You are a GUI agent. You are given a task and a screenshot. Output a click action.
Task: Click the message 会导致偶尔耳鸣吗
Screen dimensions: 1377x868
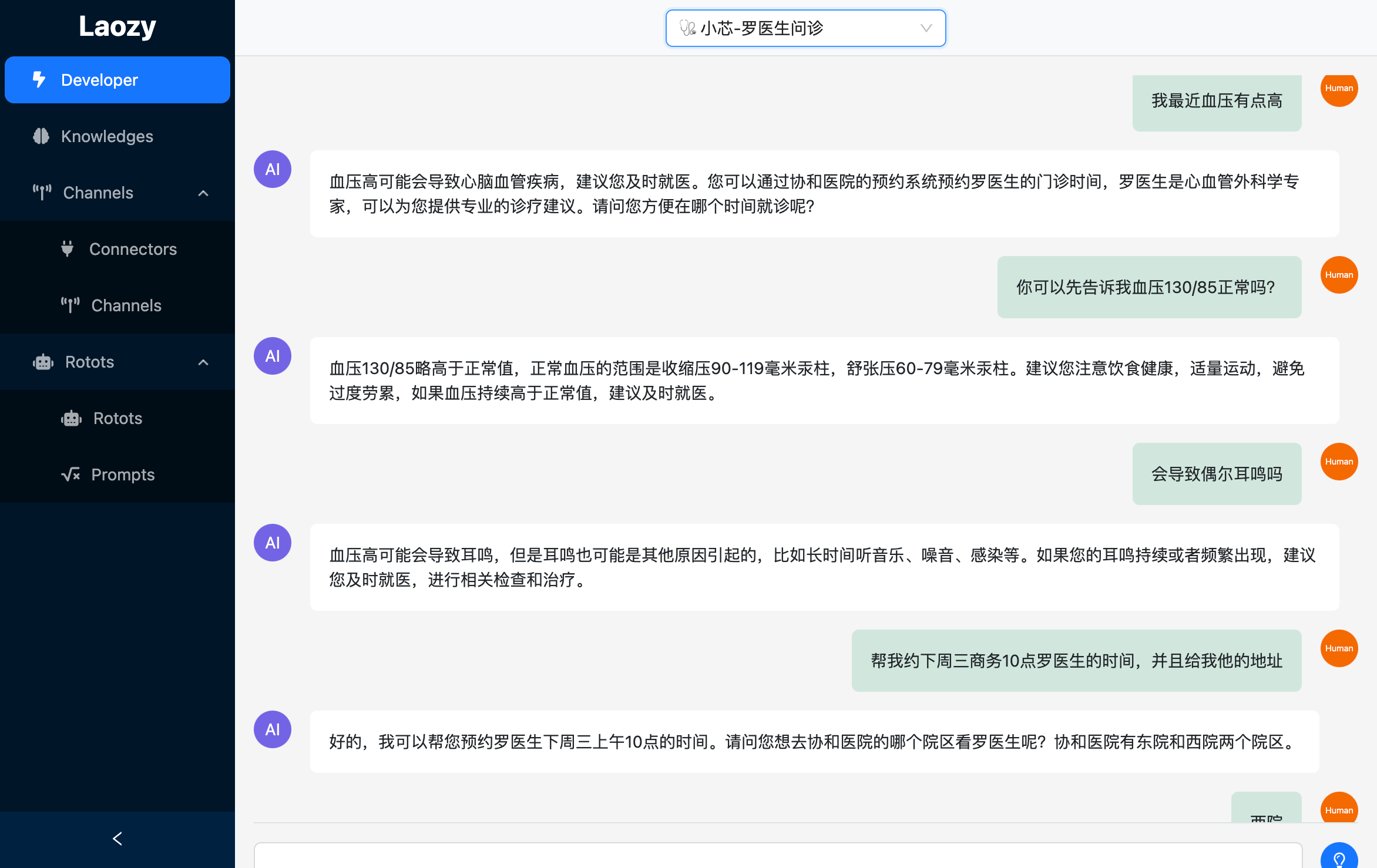(x=1217, y=474)
